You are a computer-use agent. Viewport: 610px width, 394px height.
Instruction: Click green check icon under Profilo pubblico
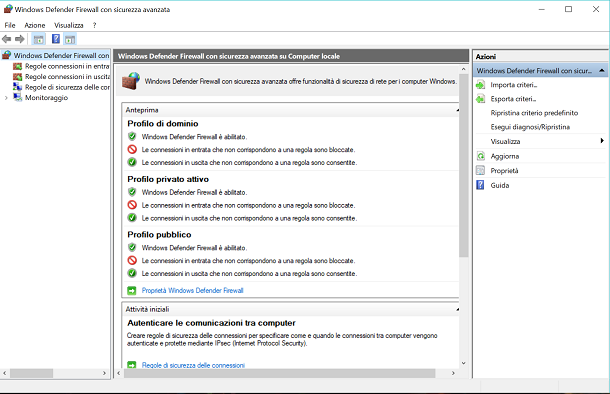132,273
